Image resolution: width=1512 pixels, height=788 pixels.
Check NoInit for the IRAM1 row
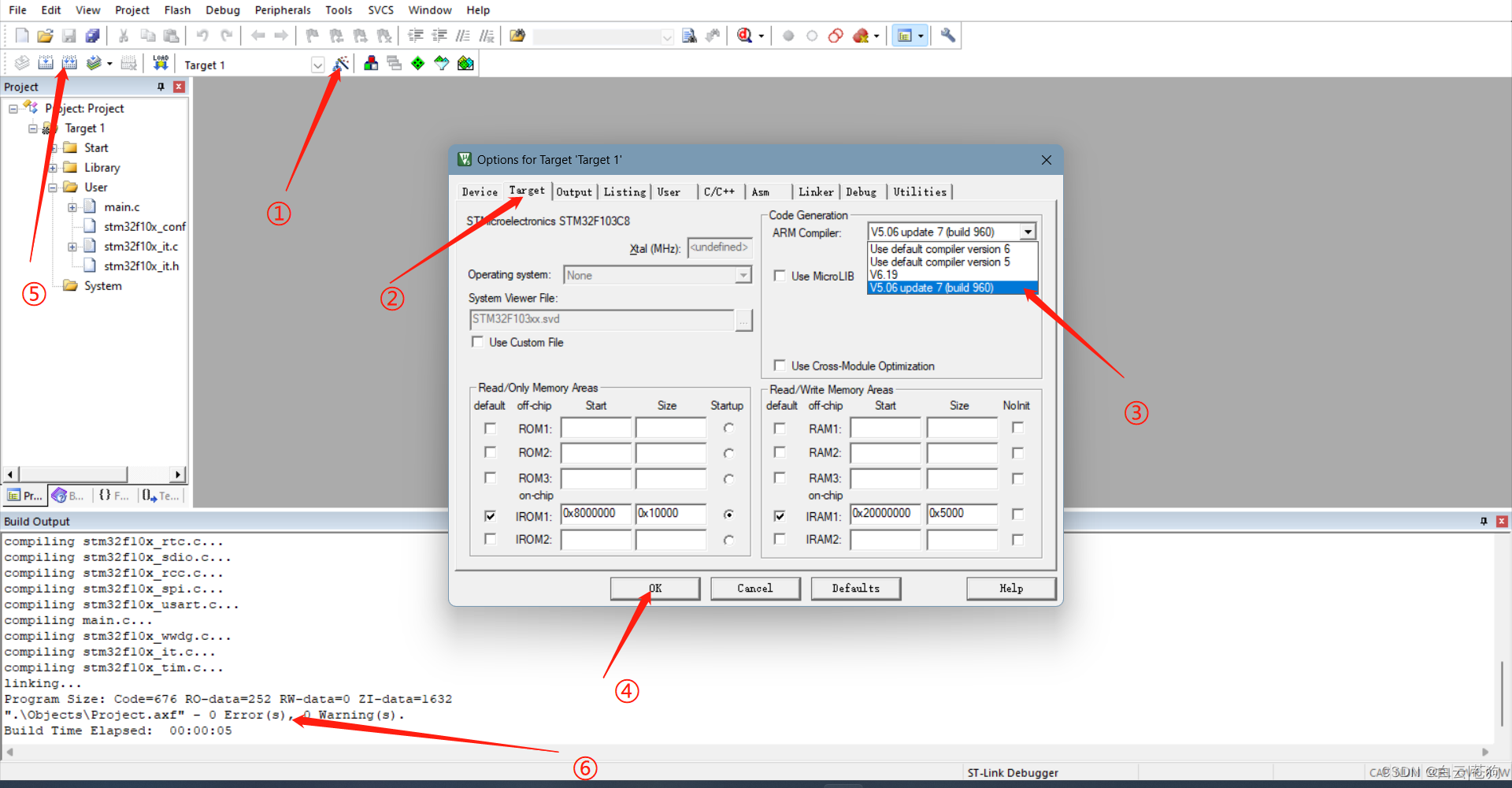click(x=1017, y=514)
